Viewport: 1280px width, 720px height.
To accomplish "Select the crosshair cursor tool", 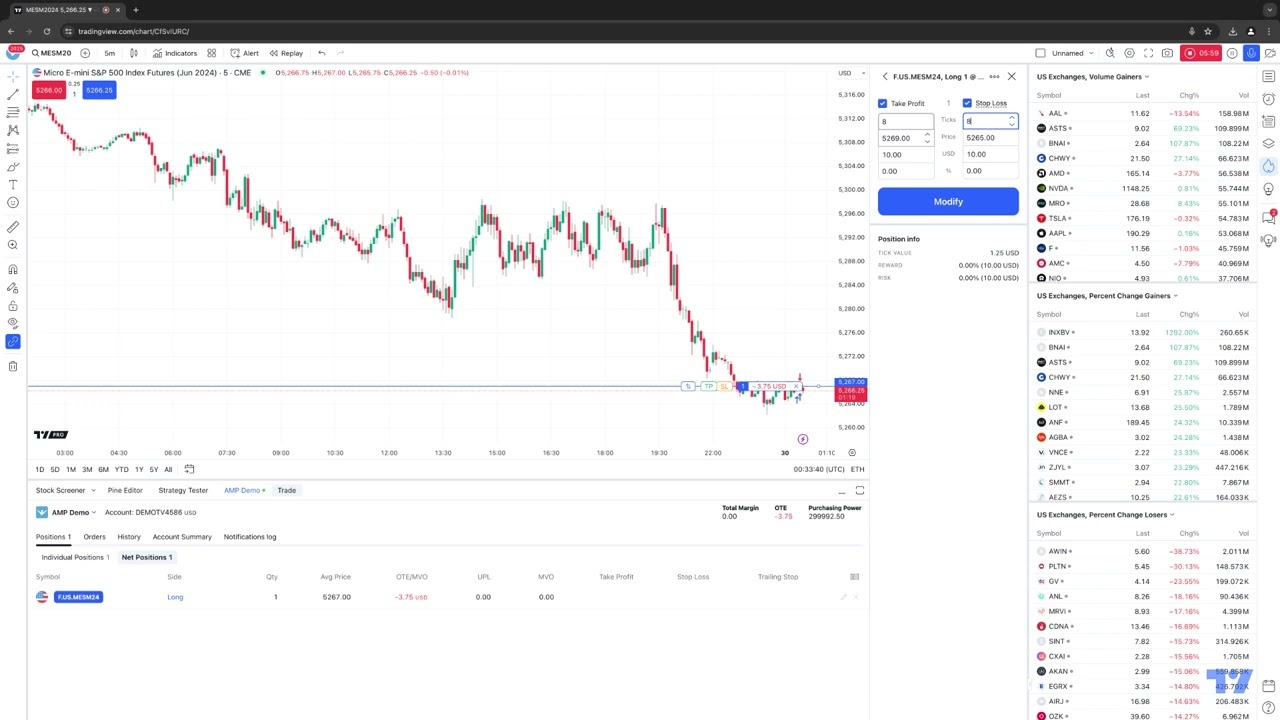I will coord(13,76).
